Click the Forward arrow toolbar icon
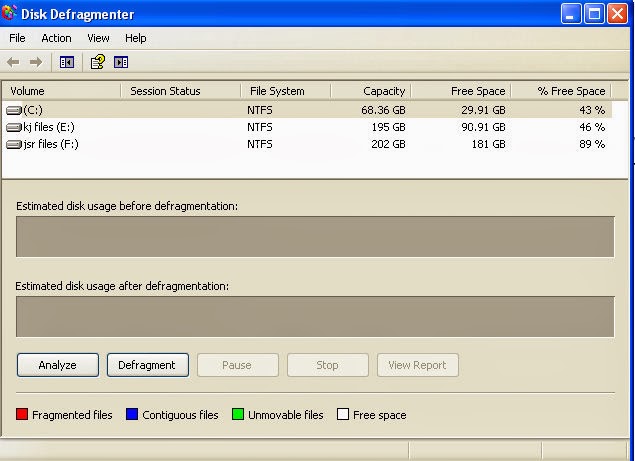The width and height of the screenshot is (635, 461). click(36, 62)
